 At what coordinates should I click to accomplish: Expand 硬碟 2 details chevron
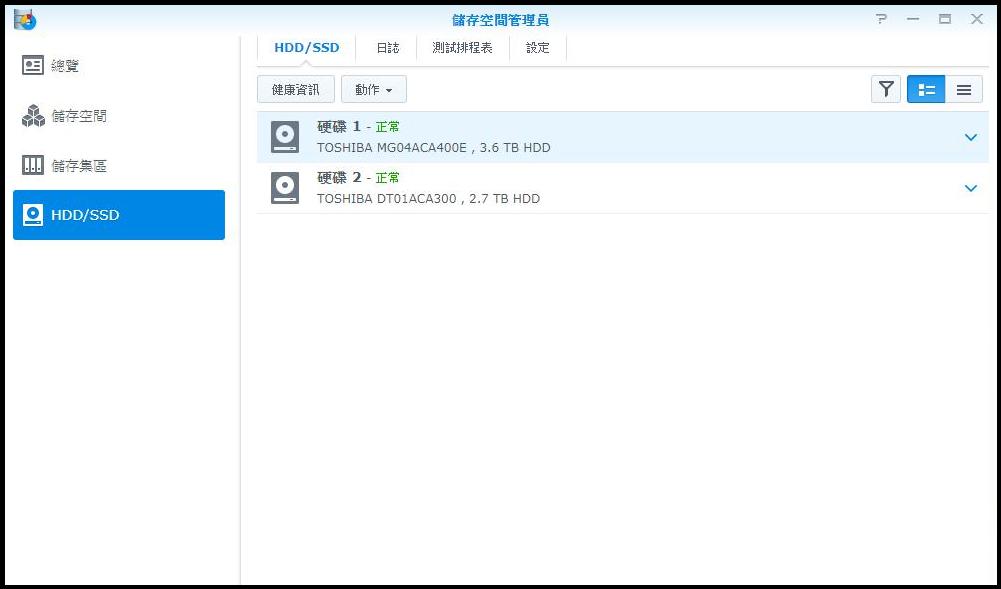(970, 188)
